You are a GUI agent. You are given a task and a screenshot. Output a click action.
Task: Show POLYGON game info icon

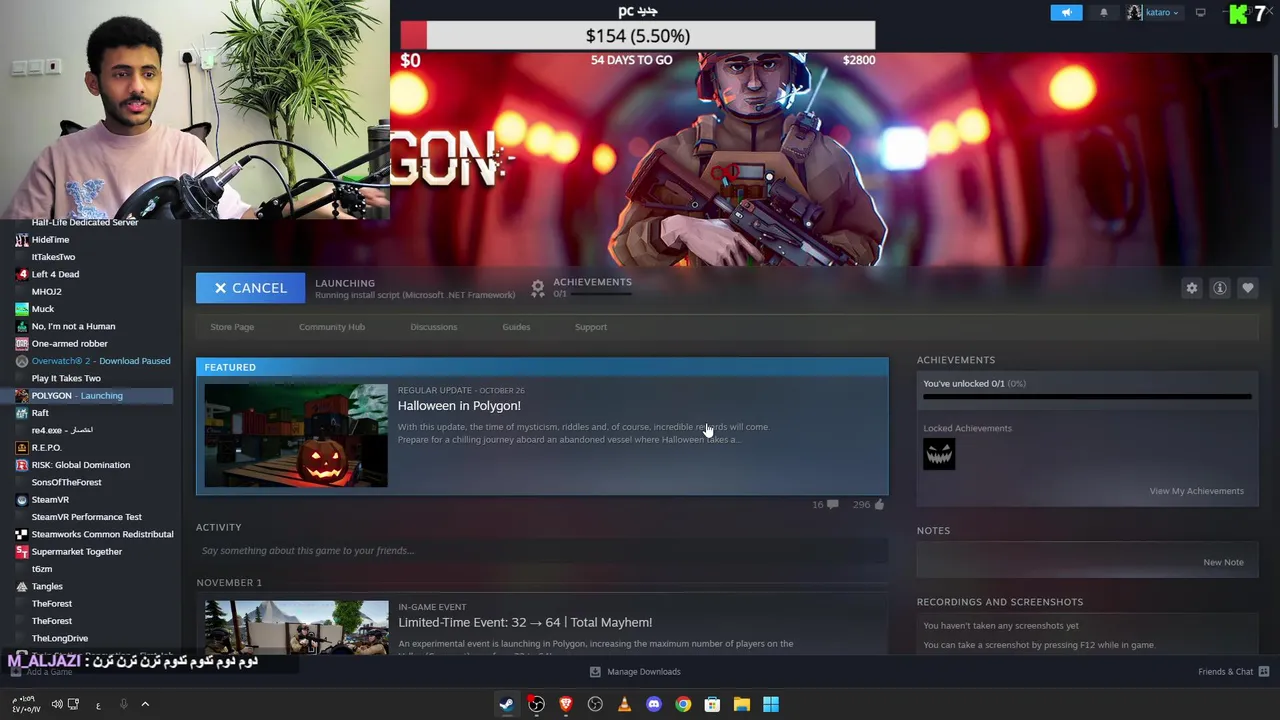[1220, 288]
